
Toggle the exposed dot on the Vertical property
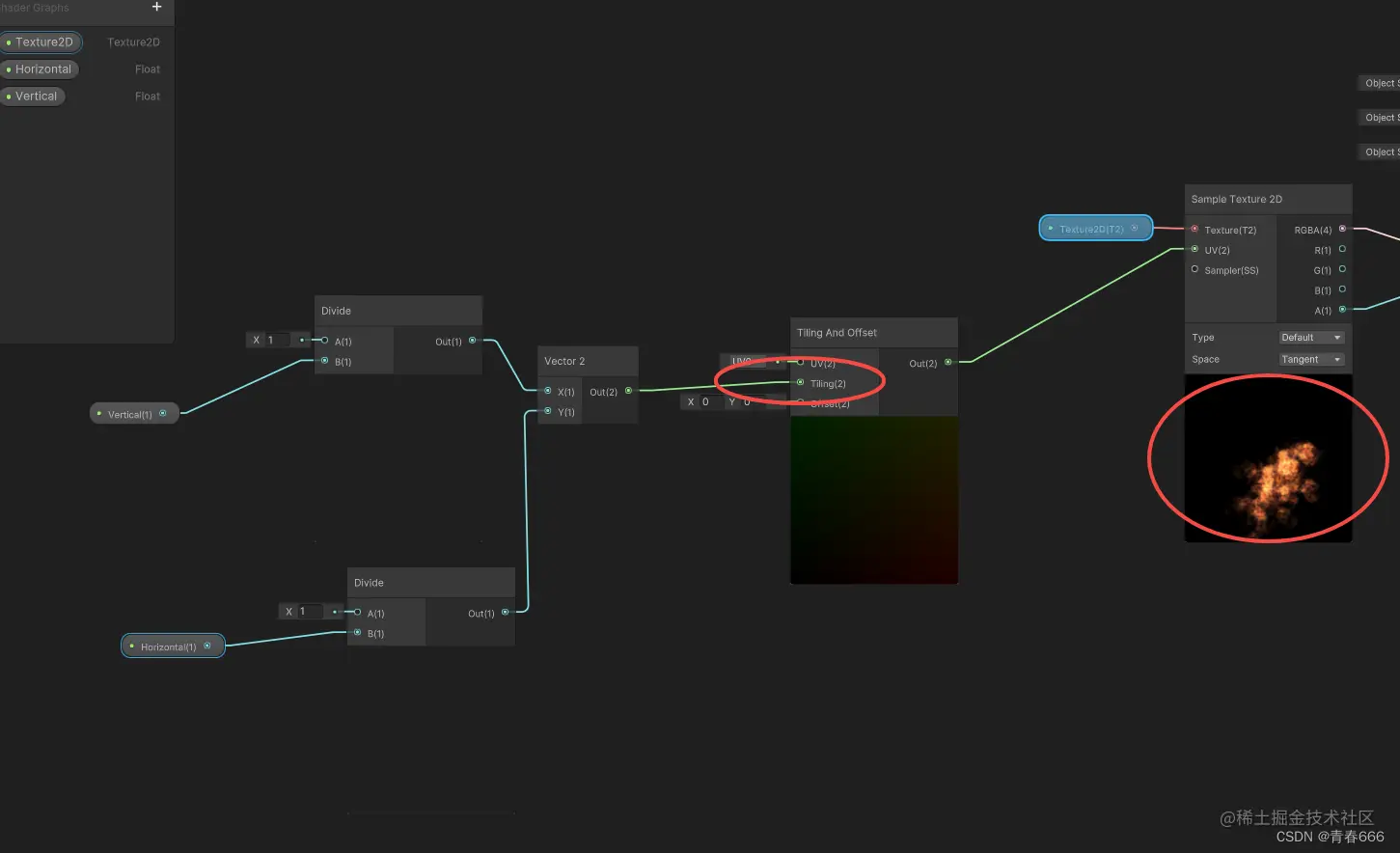[8, 96]
